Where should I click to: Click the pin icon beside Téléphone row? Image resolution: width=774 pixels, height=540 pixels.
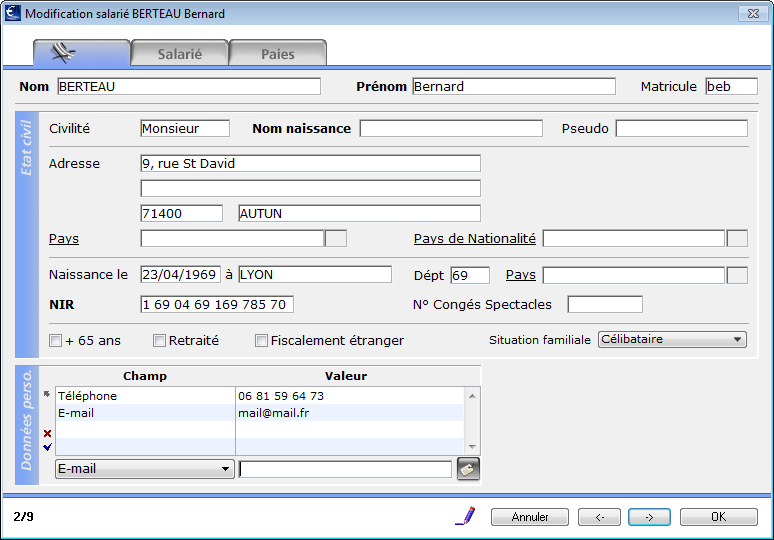click(x=47, y=394)
